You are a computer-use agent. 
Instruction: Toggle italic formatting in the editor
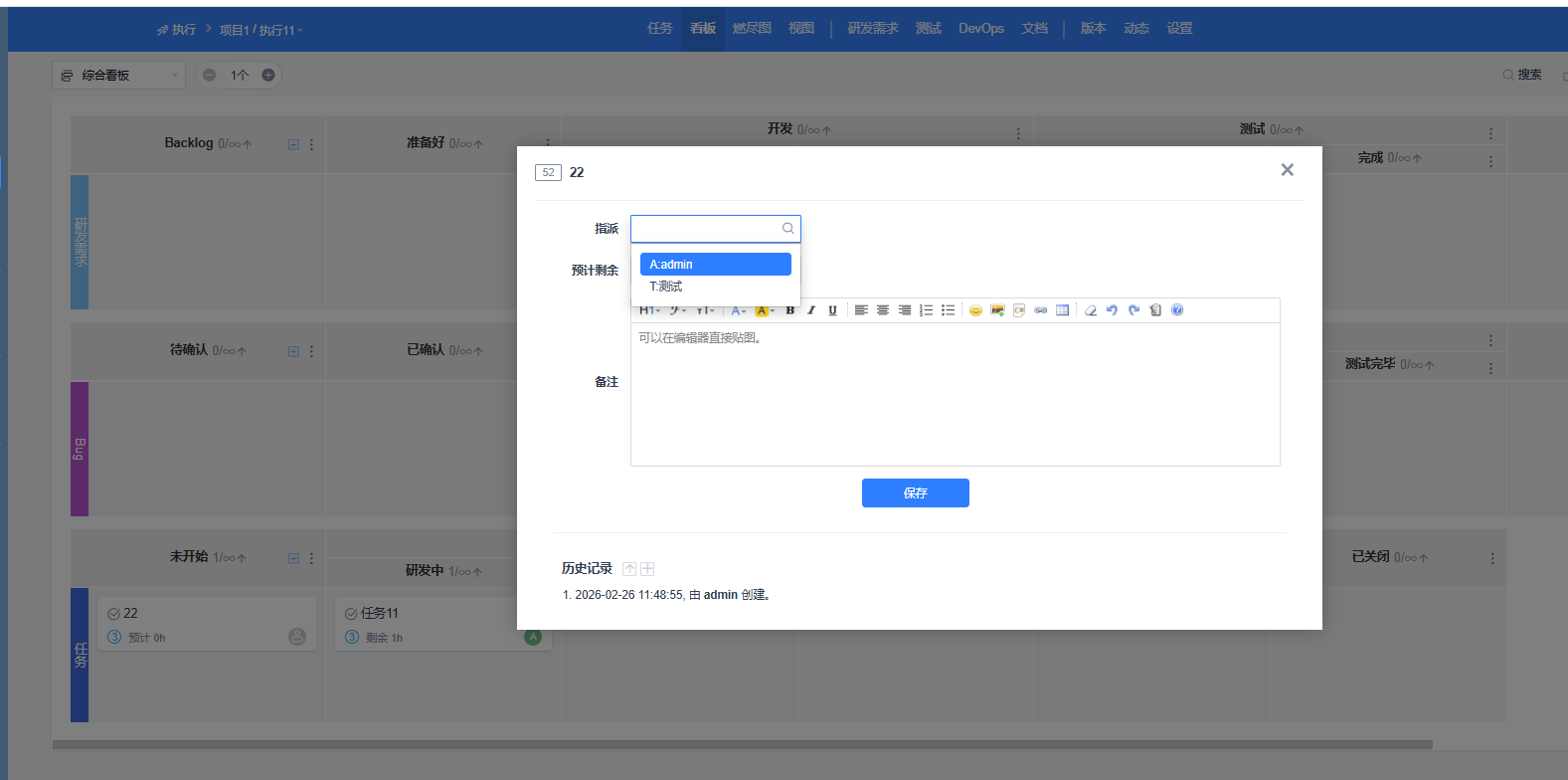pyautogui.click(x=811, y=310)
